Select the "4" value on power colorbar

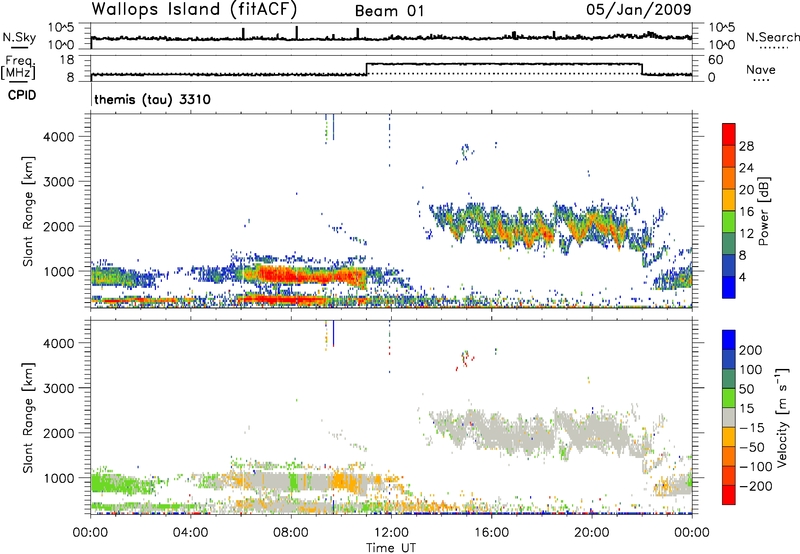click(x=742, y=277)
